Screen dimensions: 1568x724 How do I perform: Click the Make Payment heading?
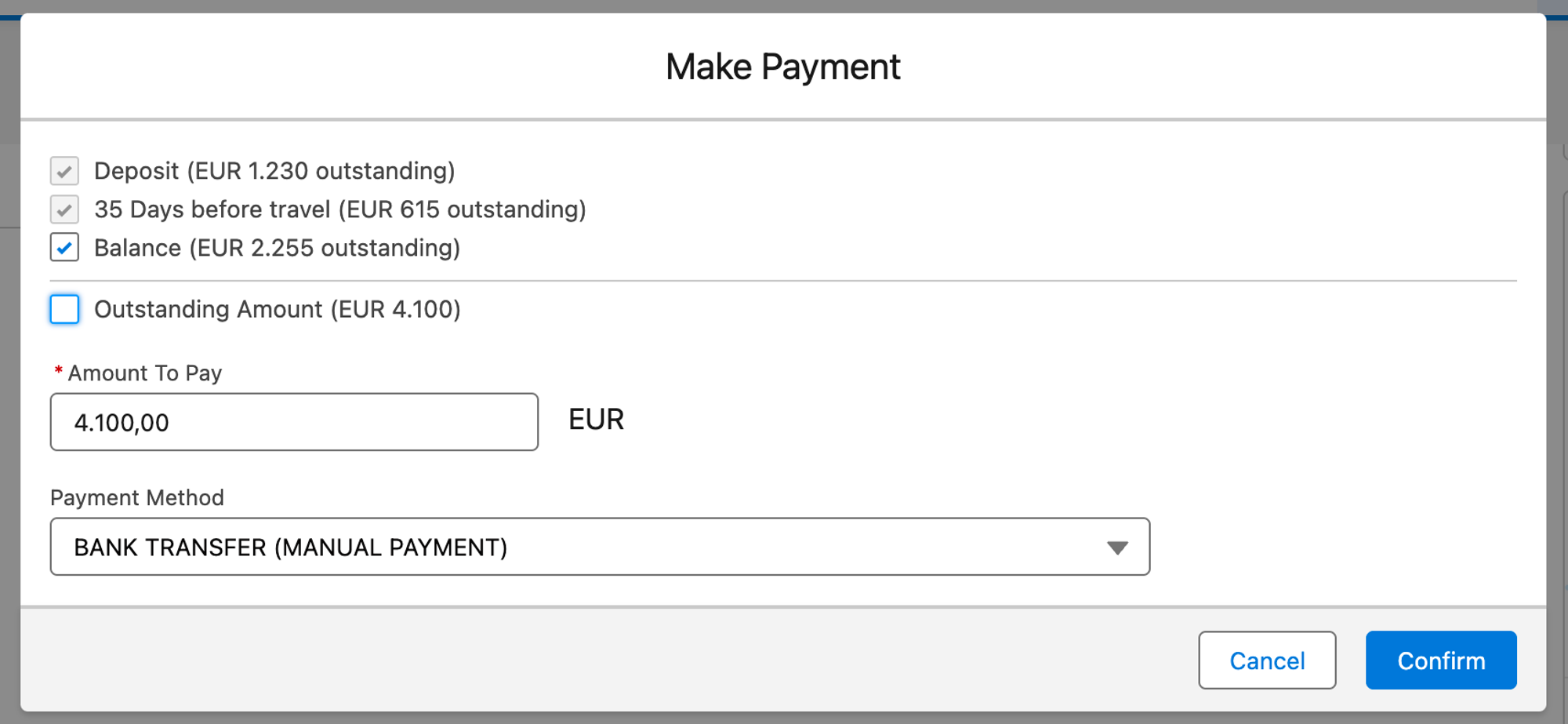pyautogui.click(x=782, y=67)
